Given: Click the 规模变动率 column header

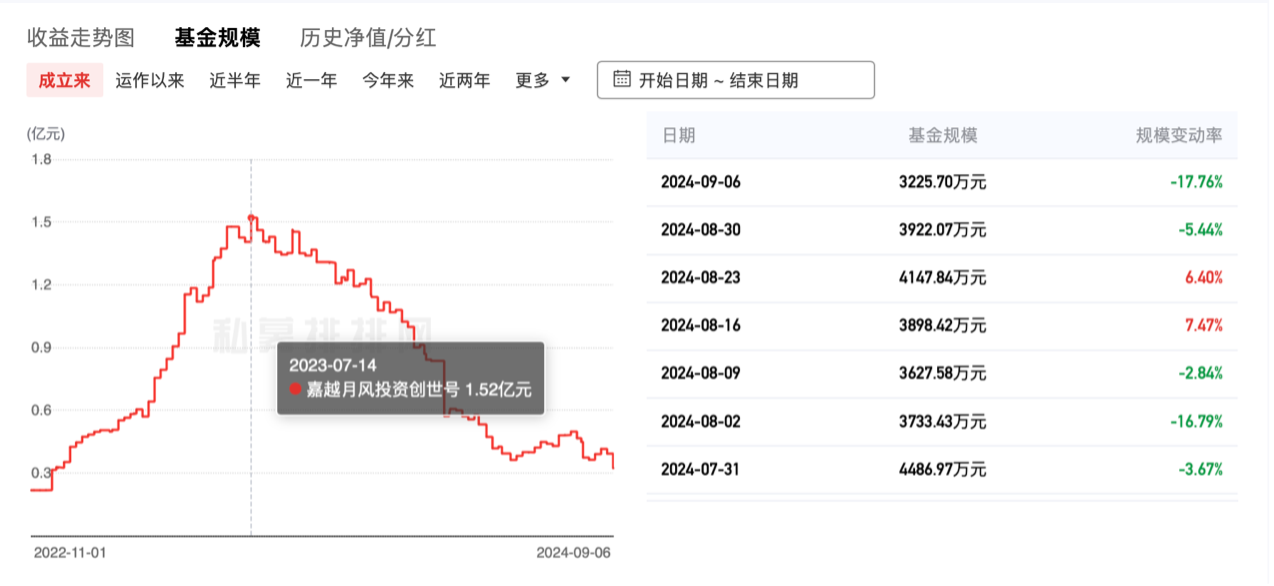Looking at the screenshot, I should (1179, 135).
